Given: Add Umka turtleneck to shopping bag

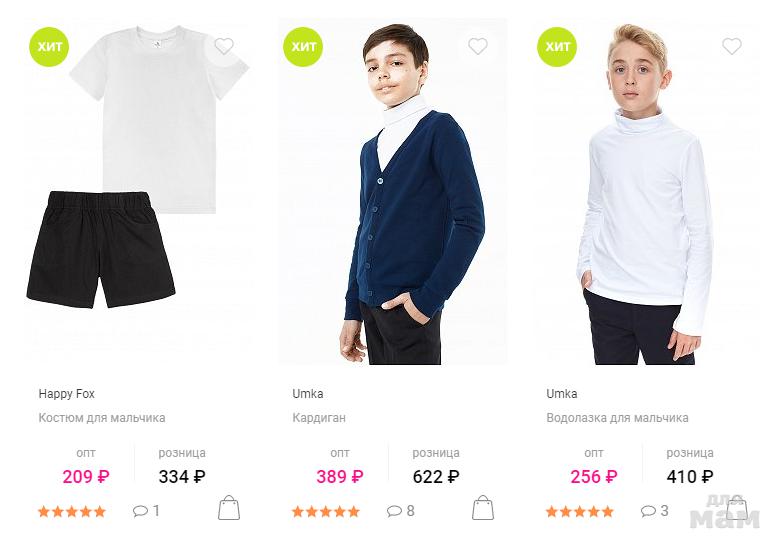Looking at the screenshot, I should point(737,507).
